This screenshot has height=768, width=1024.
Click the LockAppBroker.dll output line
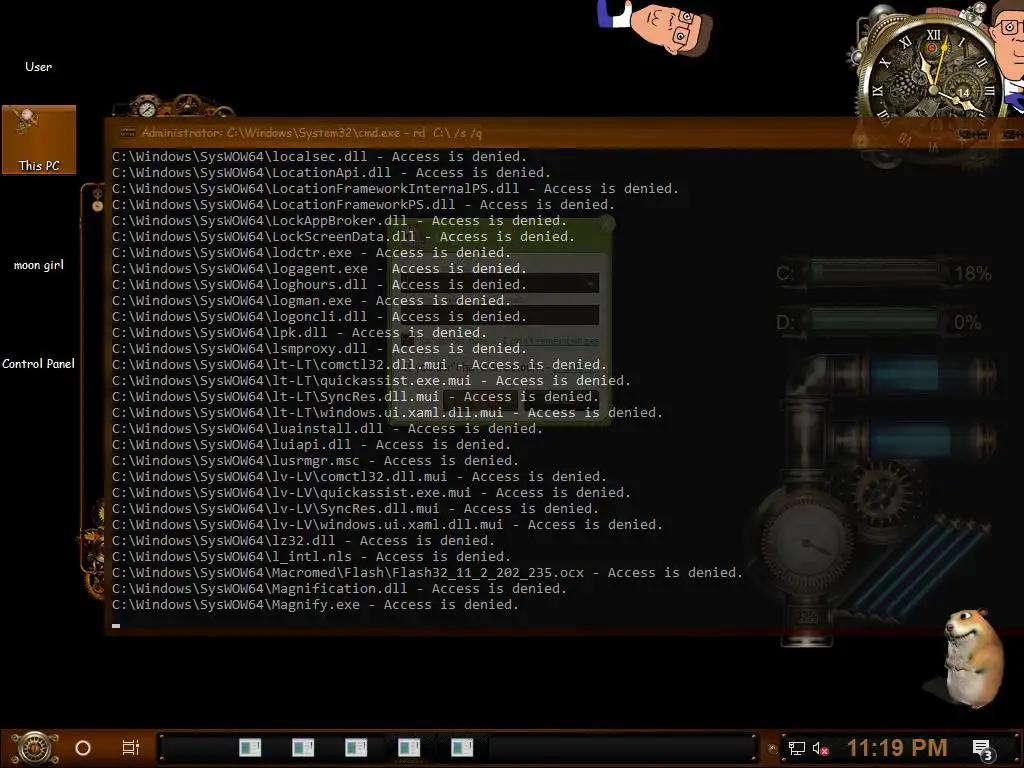(x=339, y=221)
